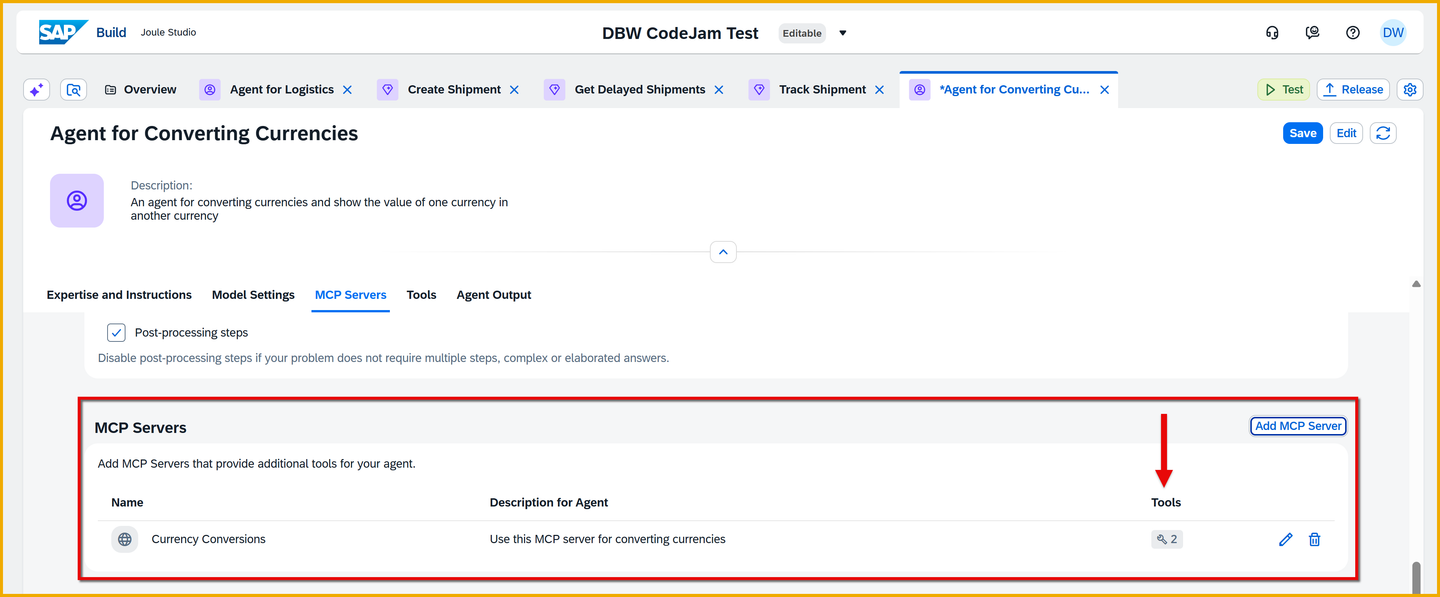Close the Get Delayed Shipments tab

718,90
